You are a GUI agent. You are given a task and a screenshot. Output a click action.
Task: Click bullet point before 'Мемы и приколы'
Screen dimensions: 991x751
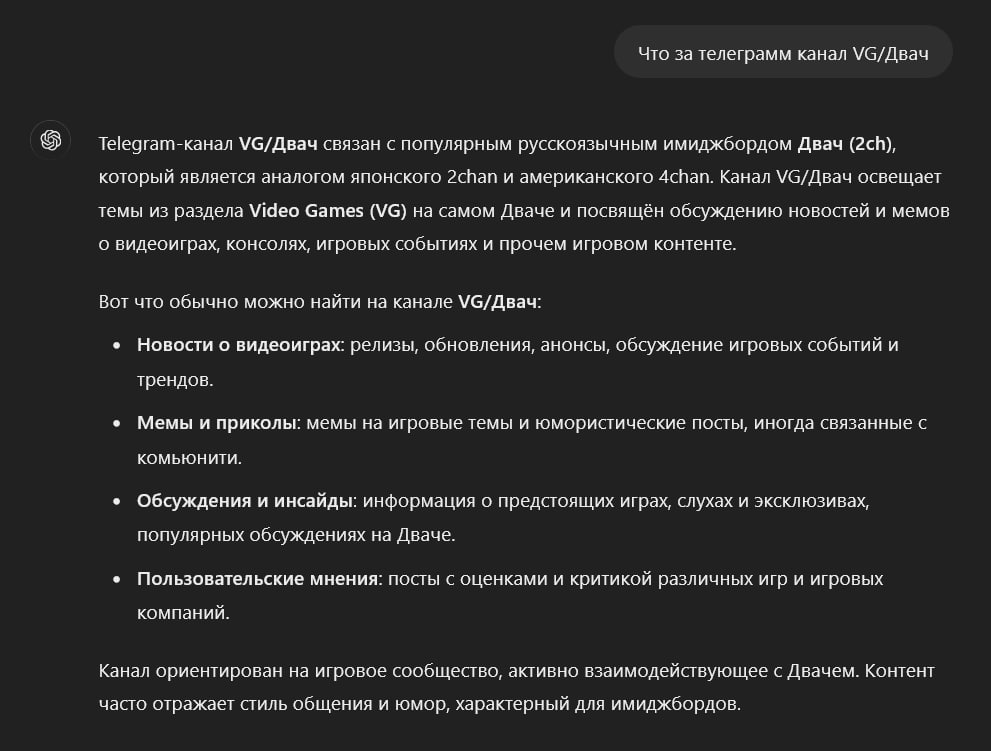pos(116,424)
